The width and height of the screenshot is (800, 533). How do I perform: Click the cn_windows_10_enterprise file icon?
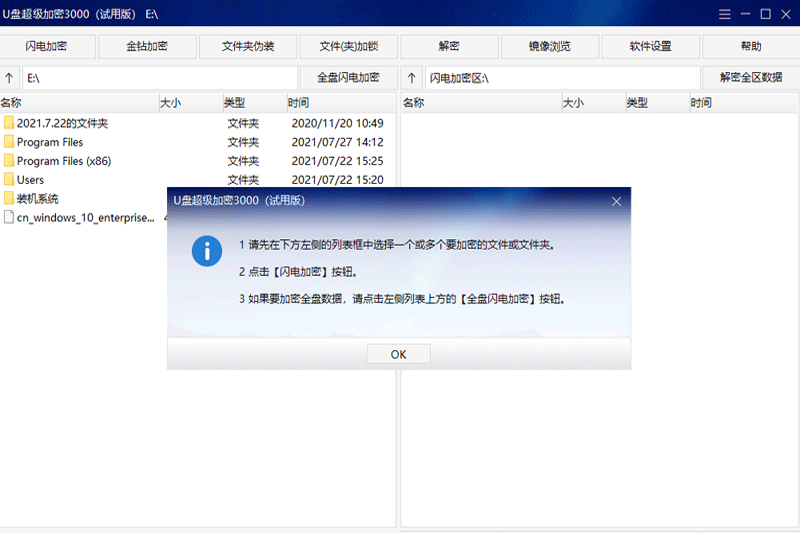point(9,217)
